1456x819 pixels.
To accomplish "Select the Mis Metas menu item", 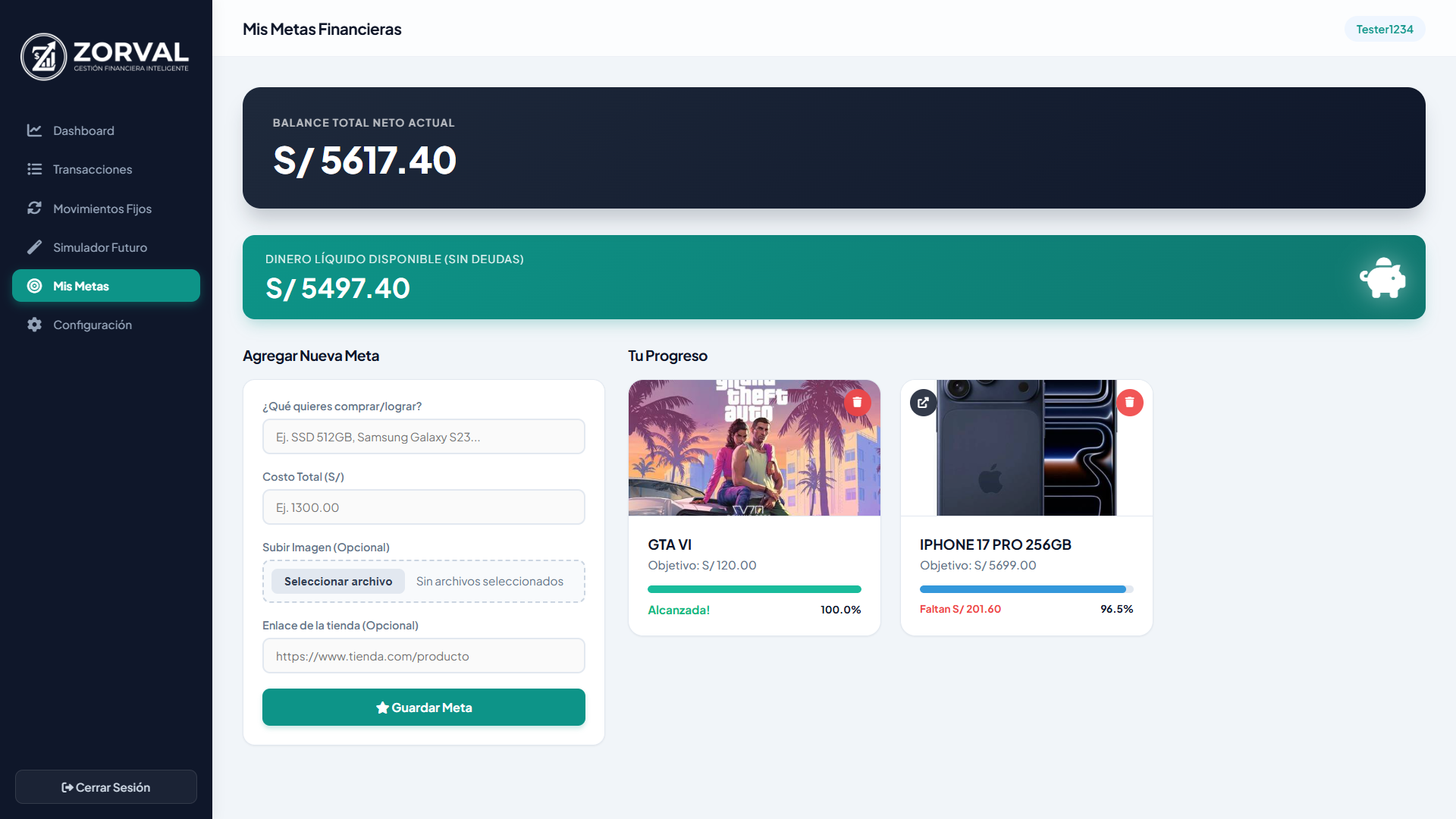I will (106, 286).
